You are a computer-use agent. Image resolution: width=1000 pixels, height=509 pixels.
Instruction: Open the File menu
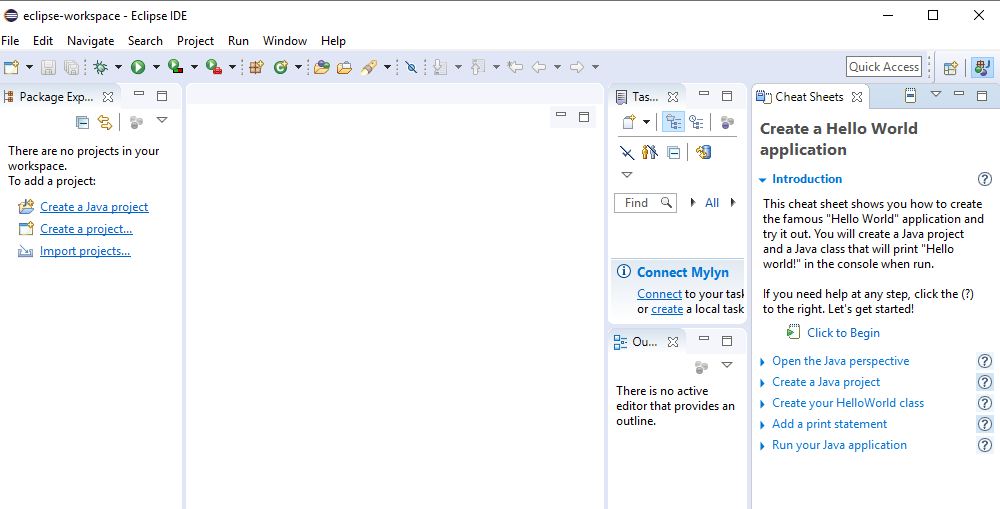[10, 41]
